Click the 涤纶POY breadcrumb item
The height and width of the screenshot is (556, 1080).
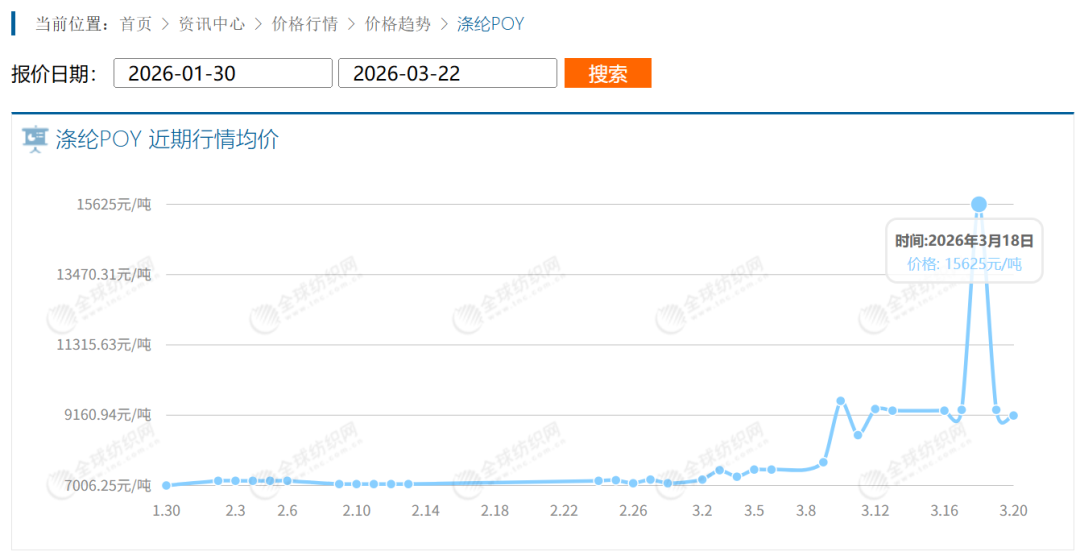point(490,24)
